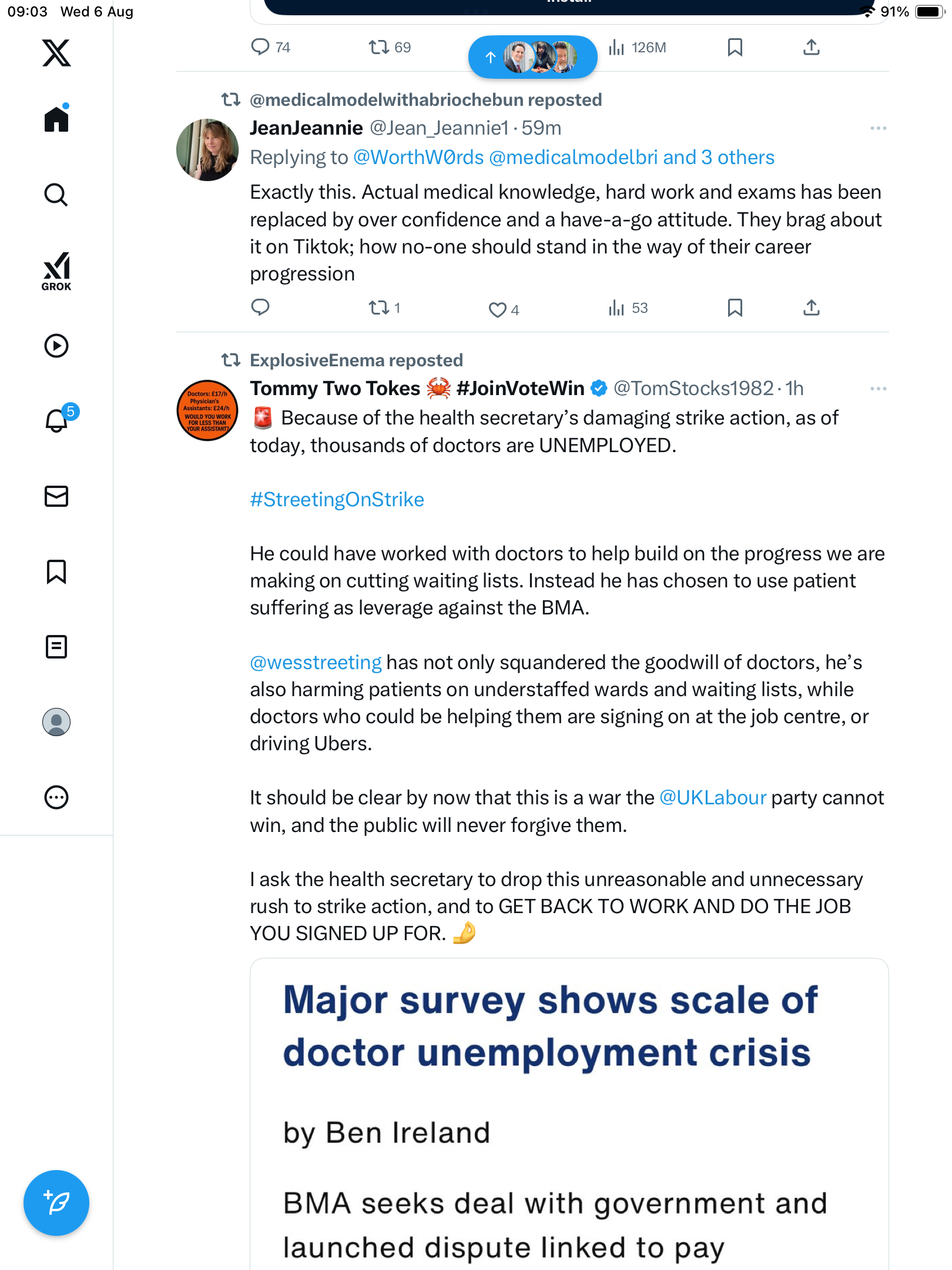The width and height of the screenshot is (952, 1270).
Task: Open more options on Tommy Two Tokes post
Action: point(878,389)
